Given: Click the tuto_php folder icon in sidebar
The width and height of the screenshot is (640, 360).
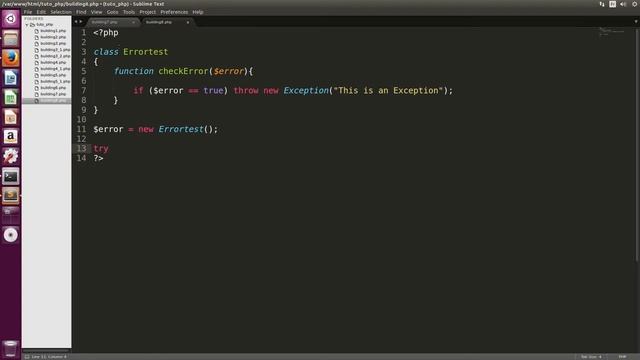Looking at the screenshot, I should coord(33,24).
